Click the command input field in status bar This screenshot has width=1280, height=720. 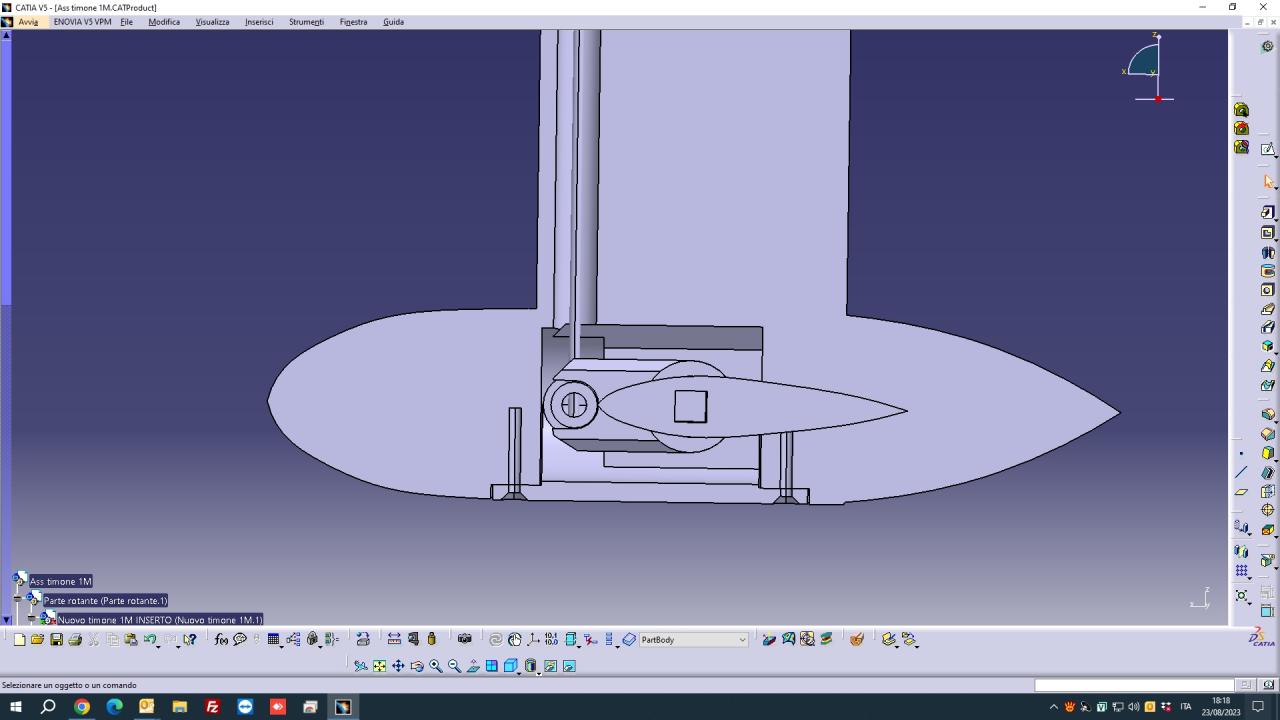(1133, 685)
